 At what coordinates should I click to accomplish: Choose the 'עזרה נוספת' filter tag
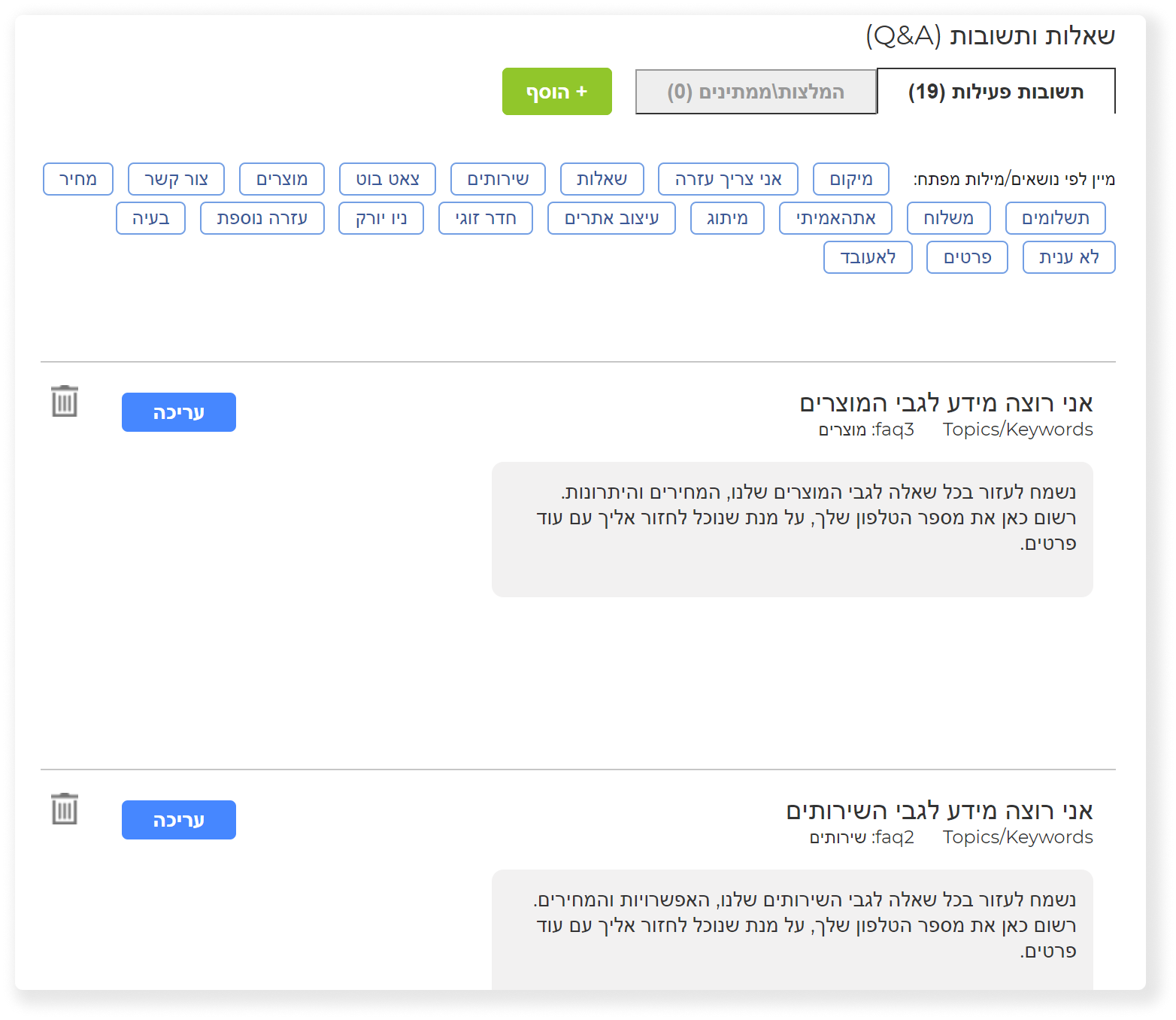click(x=262, y=218)
